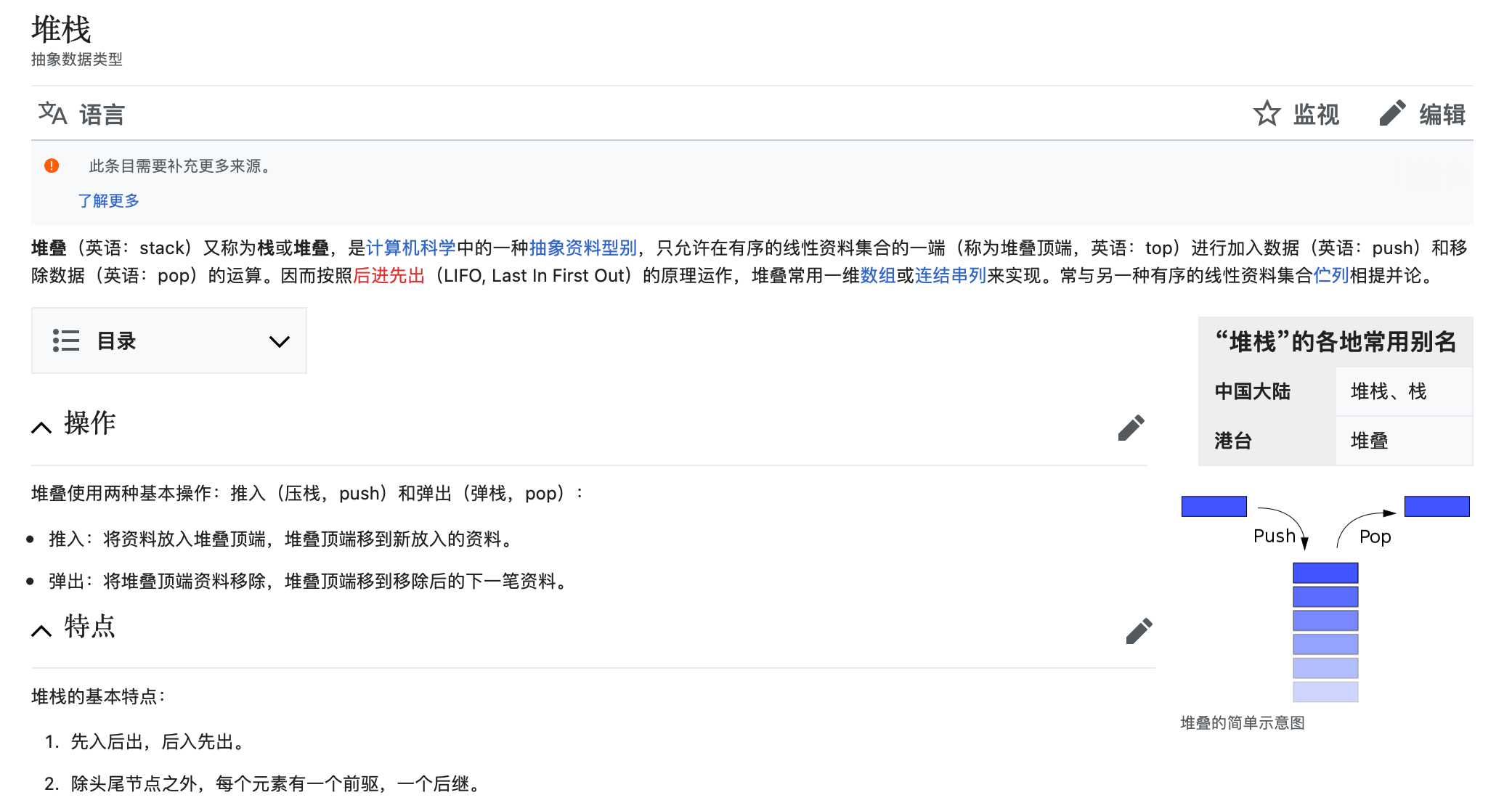This screenshot has width=1512, height=803.
Task: Click the 语言 button label
Action: click(x=102, y=115)
